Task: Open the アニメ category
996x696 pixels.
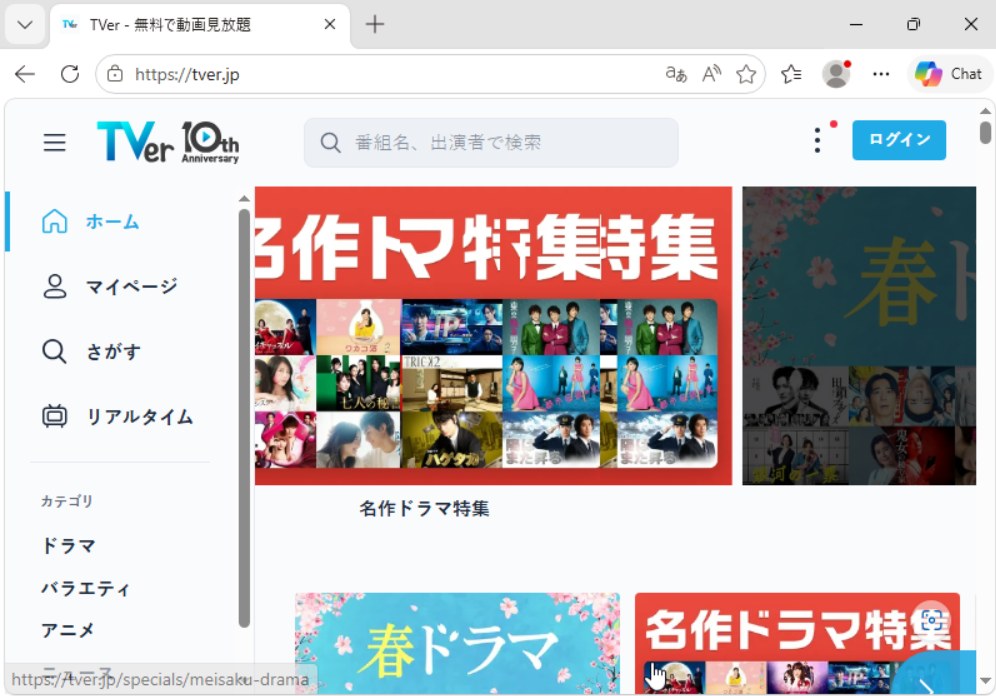Action: pos(68,630)
